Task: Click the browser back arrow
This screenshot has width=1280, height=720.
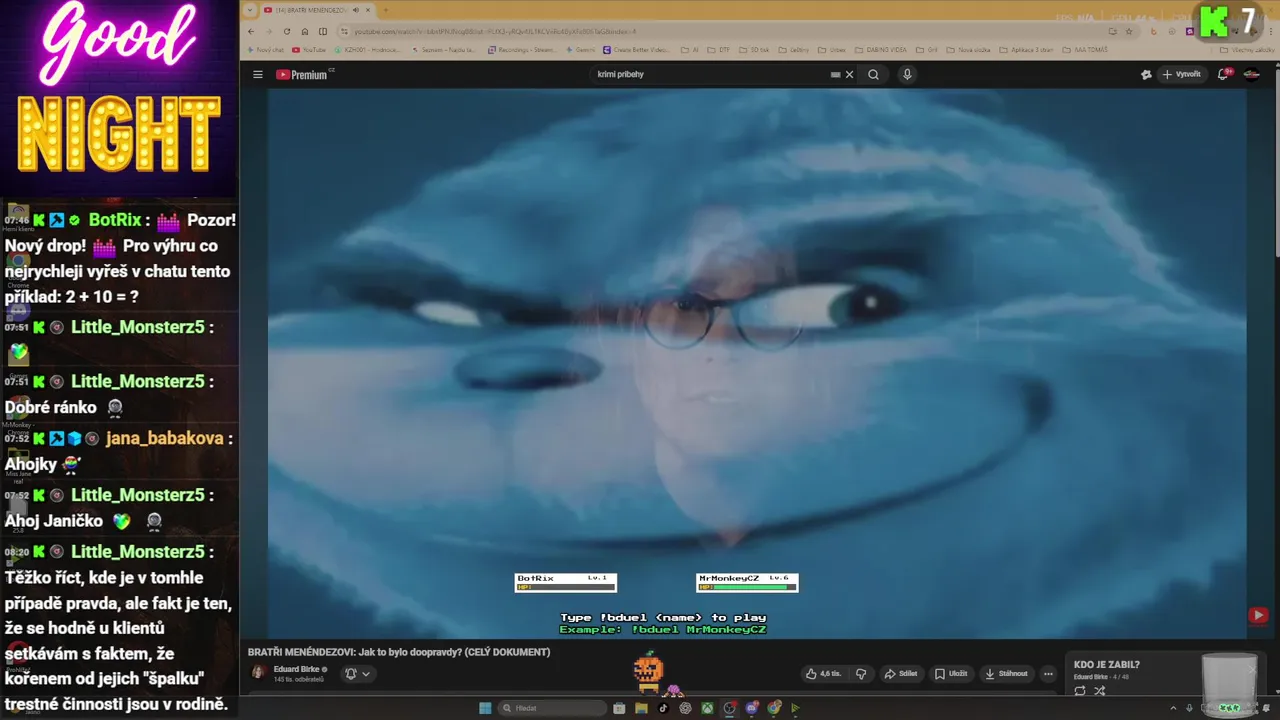Action: [x=251, y=31]
